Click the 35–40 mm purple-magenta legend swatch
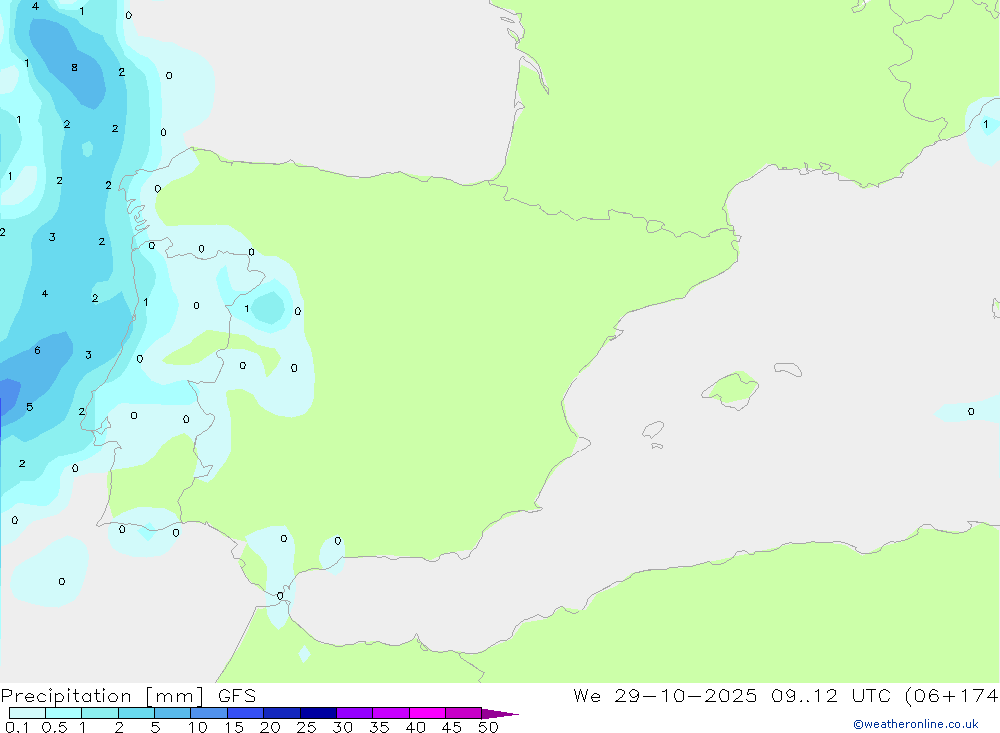This screenshot has width=1000, height=733. [x=390, y=713]
